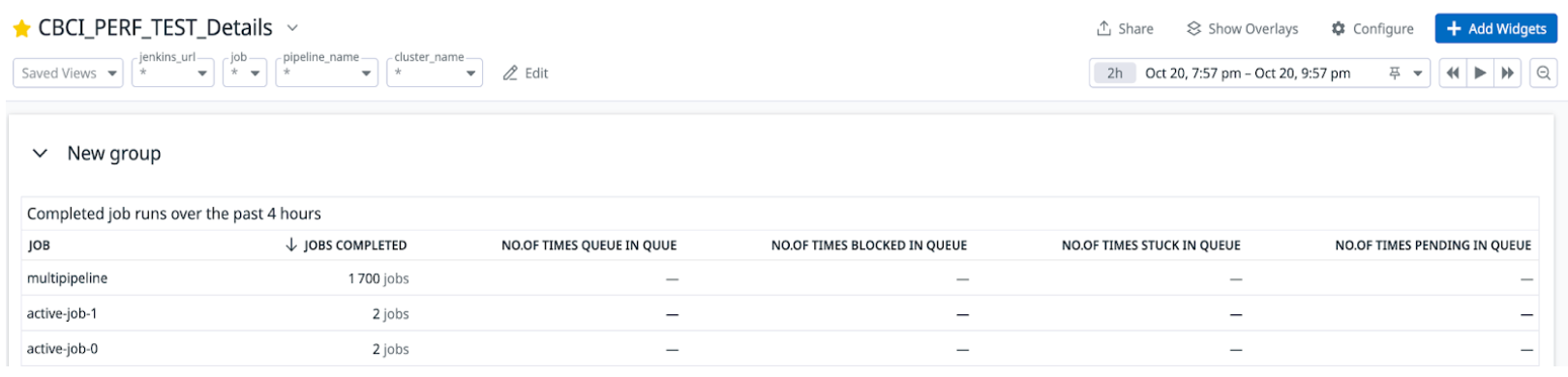1568x377 pixels.
Task: Step the time range forward
Action: coord(1507,73)
